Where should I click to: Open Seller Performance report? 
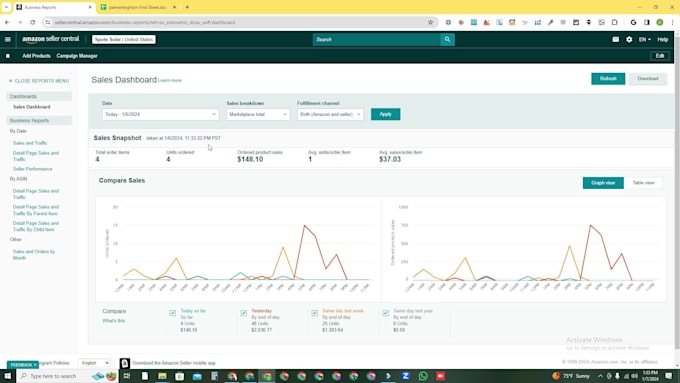(33, 169)
